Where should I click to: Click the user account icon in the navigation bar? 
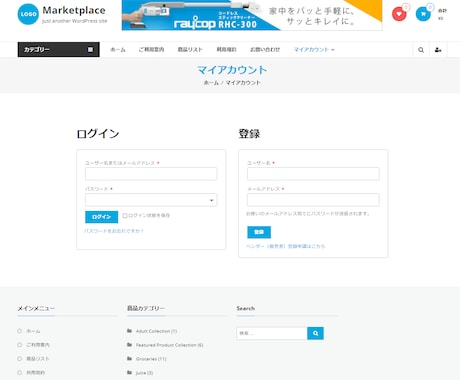click(438, 50)
